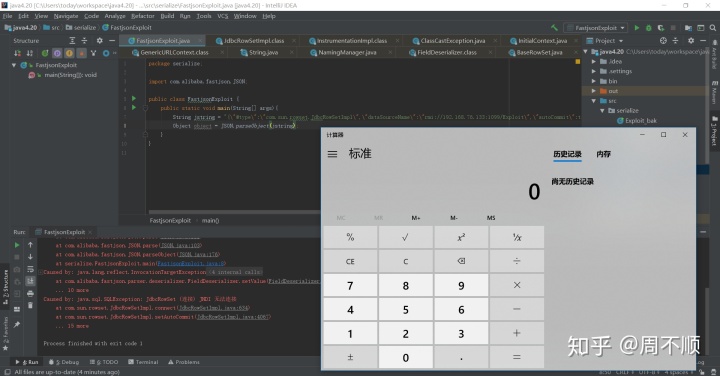Collapse the java4.20 root project node
Screen dimensions: 720x376
(x=586, y=51)
